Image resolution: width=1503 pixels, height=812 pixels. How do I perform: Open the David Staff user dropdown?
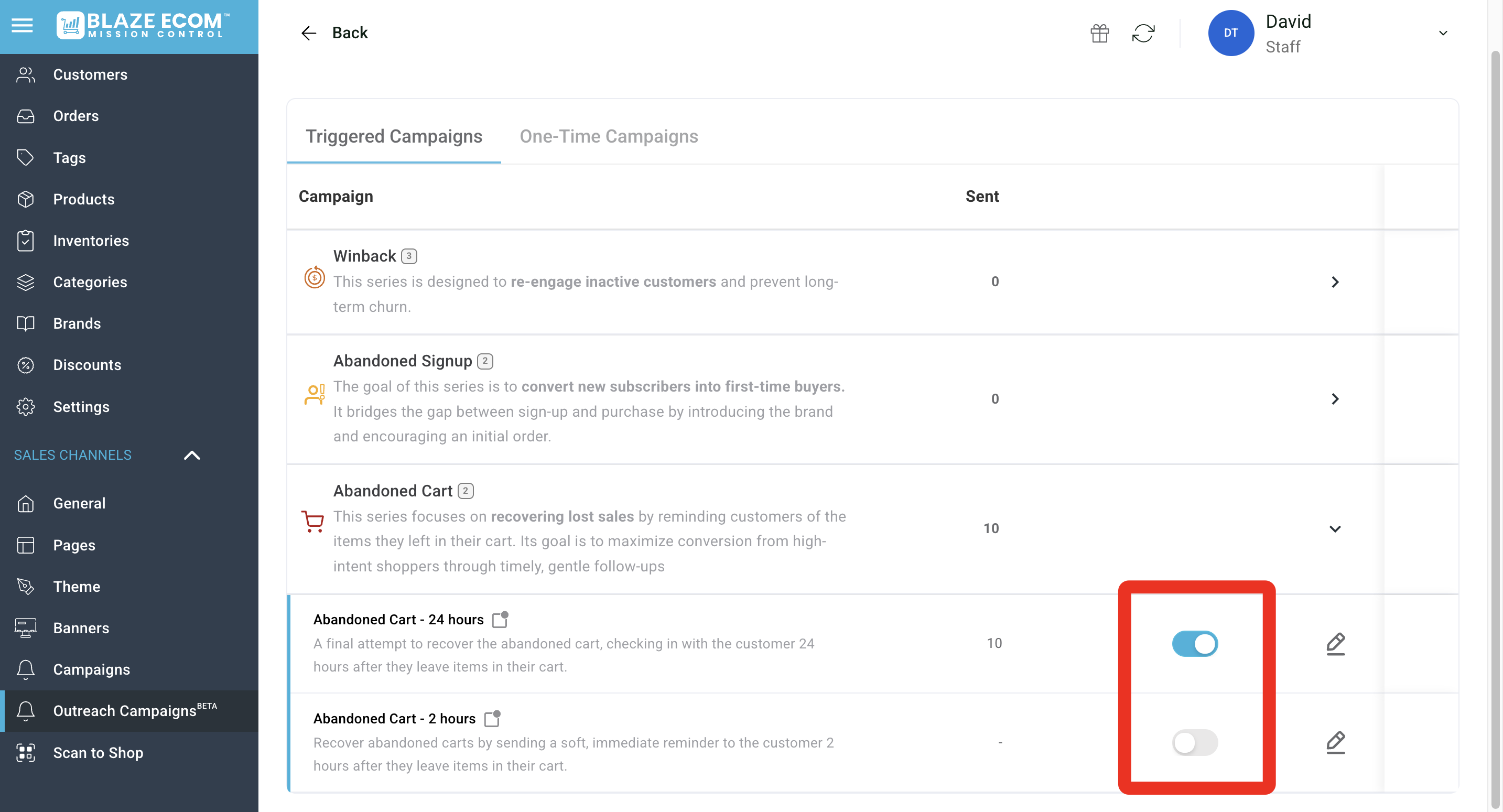click(1442, 33)
